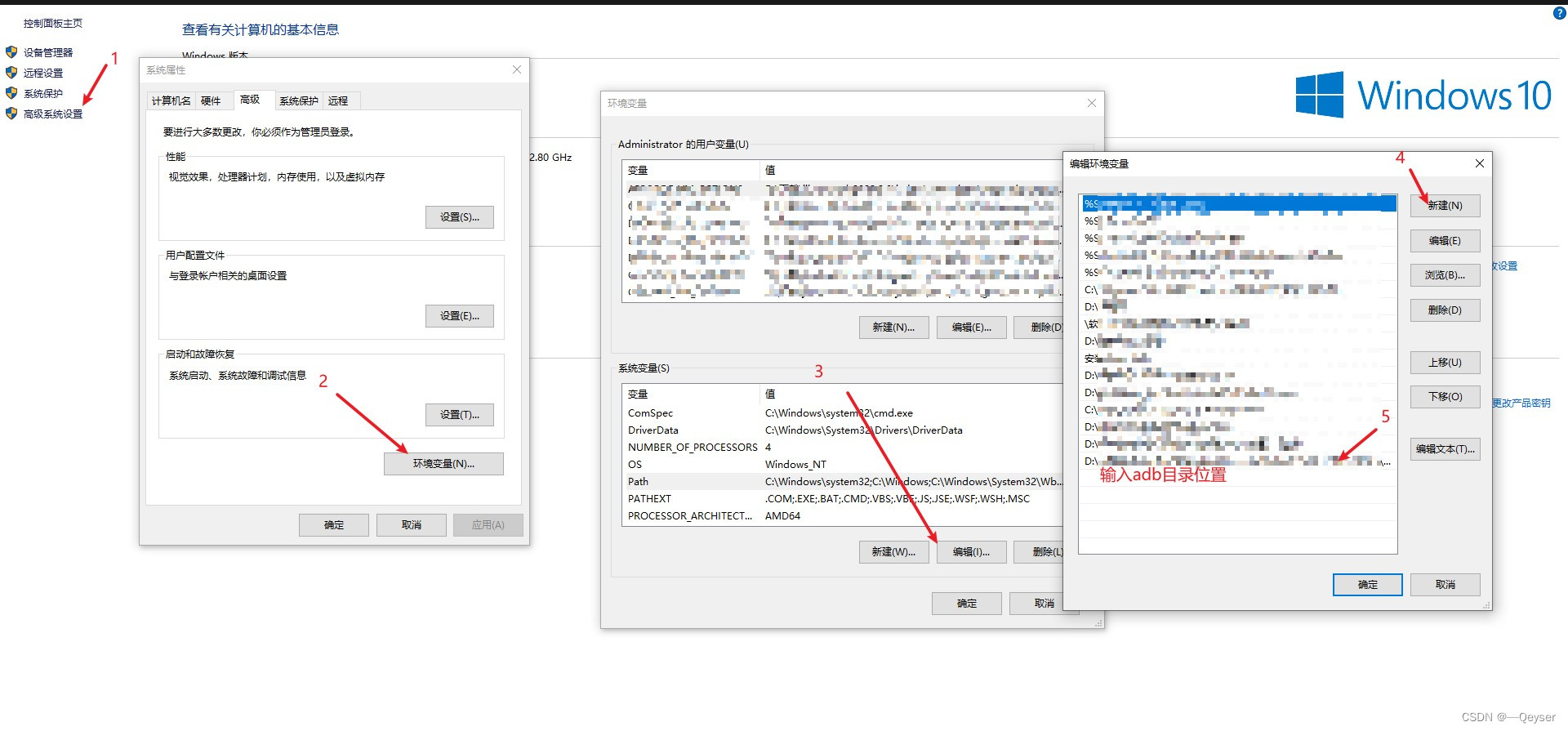Click 编辑(I)... under system variables
The image size is (1568, 731).
972,552
